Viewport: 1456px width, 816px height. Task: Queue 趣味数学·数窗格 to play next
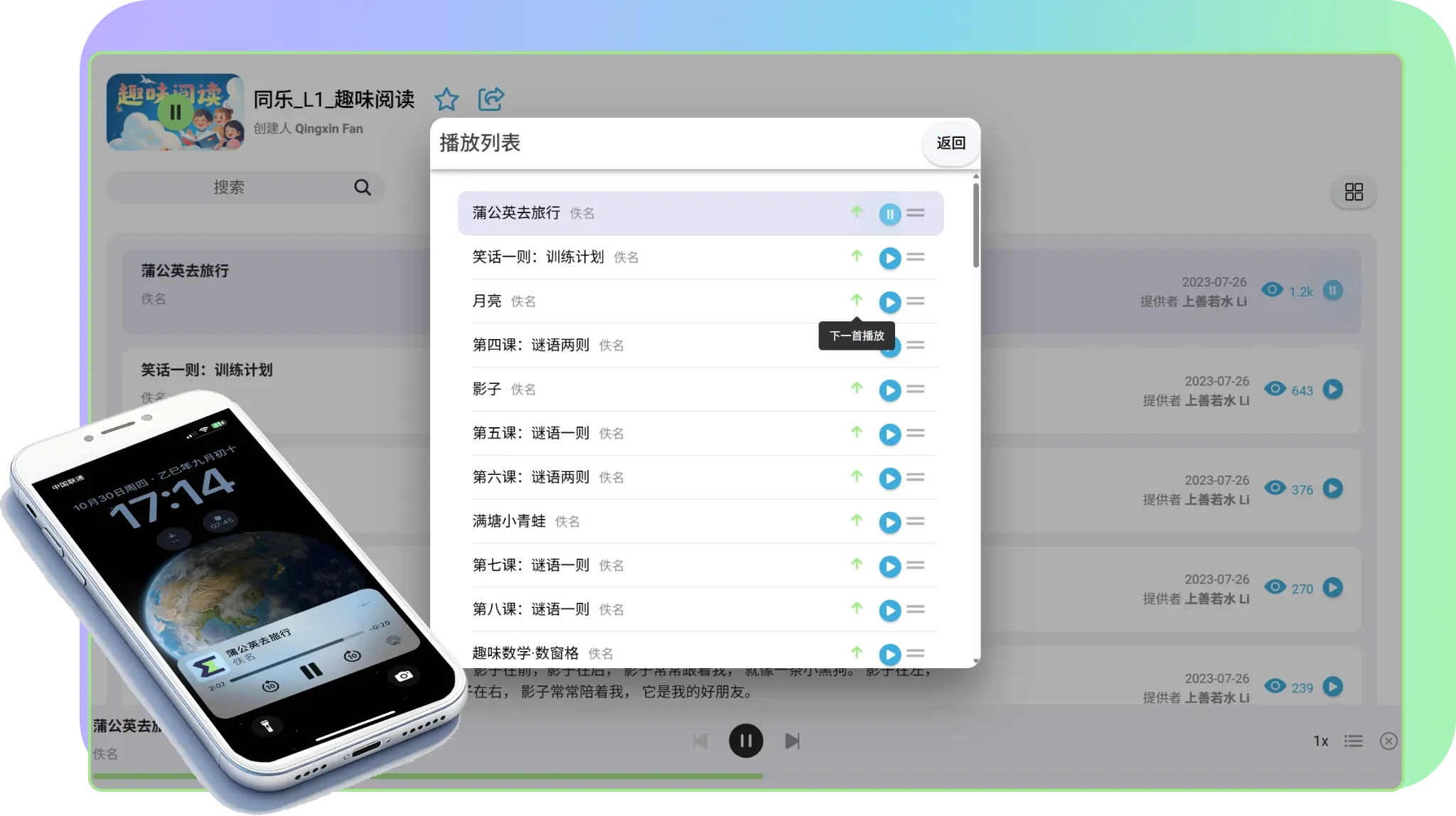[x=857, y=653]
